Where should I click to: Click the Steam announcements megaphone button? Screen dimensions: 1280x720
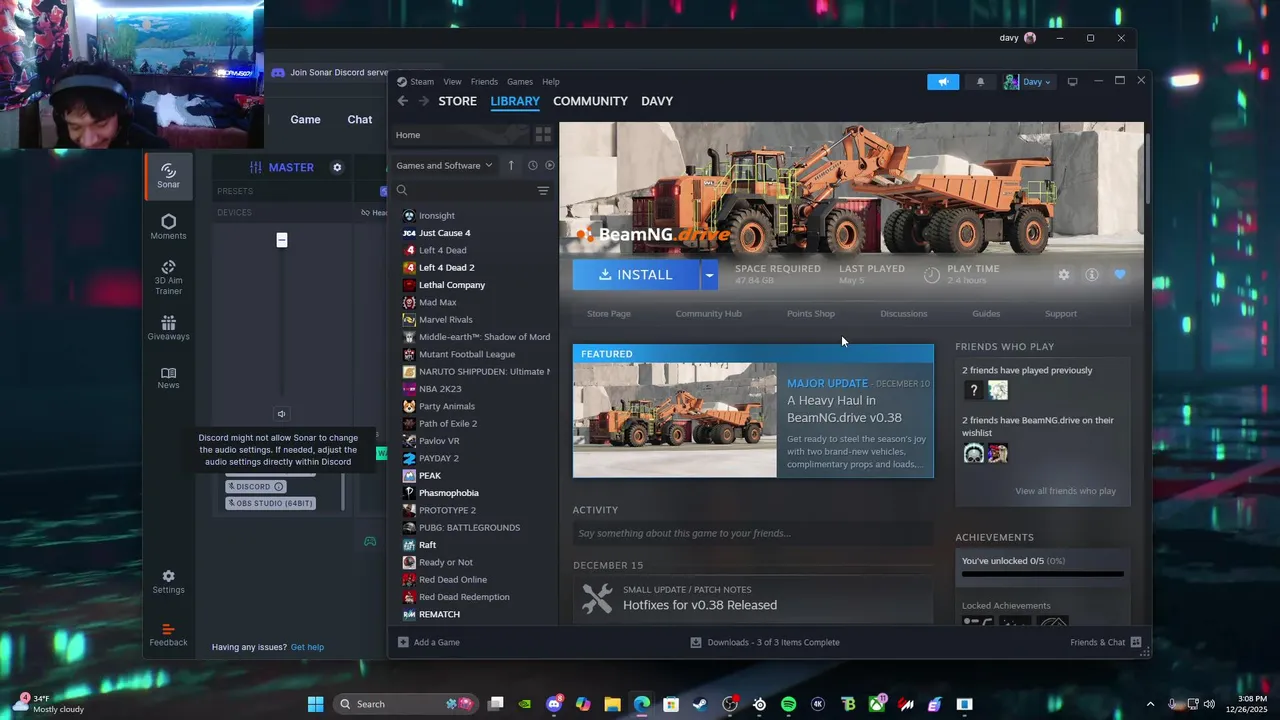click(x=943, y=82)
